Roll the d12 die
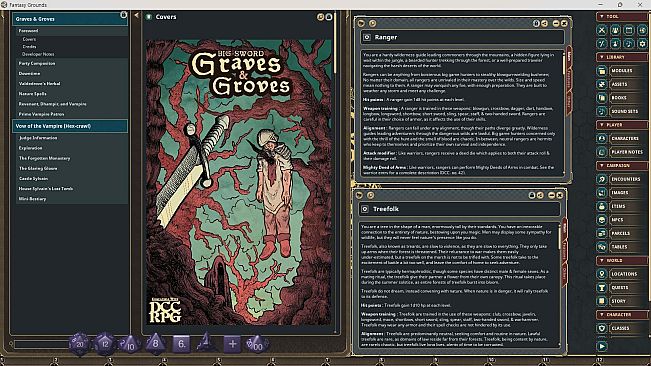The width and height of the screenshot is (651, 366). click(105, 344)
